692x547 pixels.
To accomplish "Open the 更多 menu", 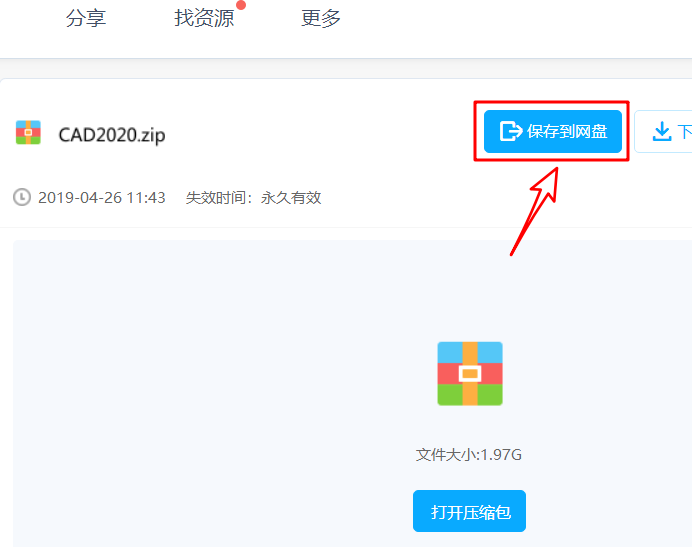I will [321, 18].
